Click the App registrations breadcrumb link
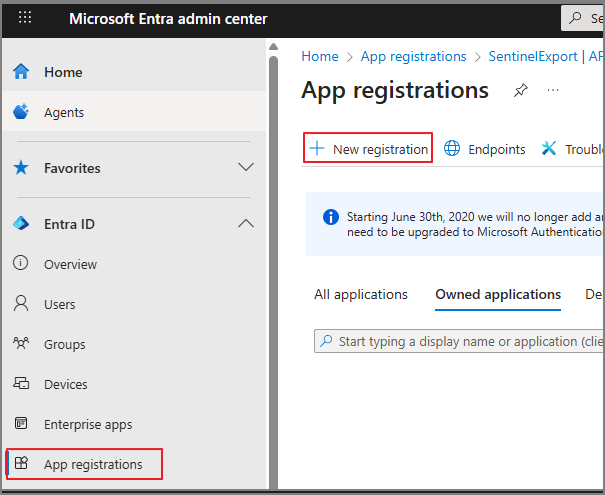Image resolution: width=605 pixels, height=495 pixels. coord(413,56)
